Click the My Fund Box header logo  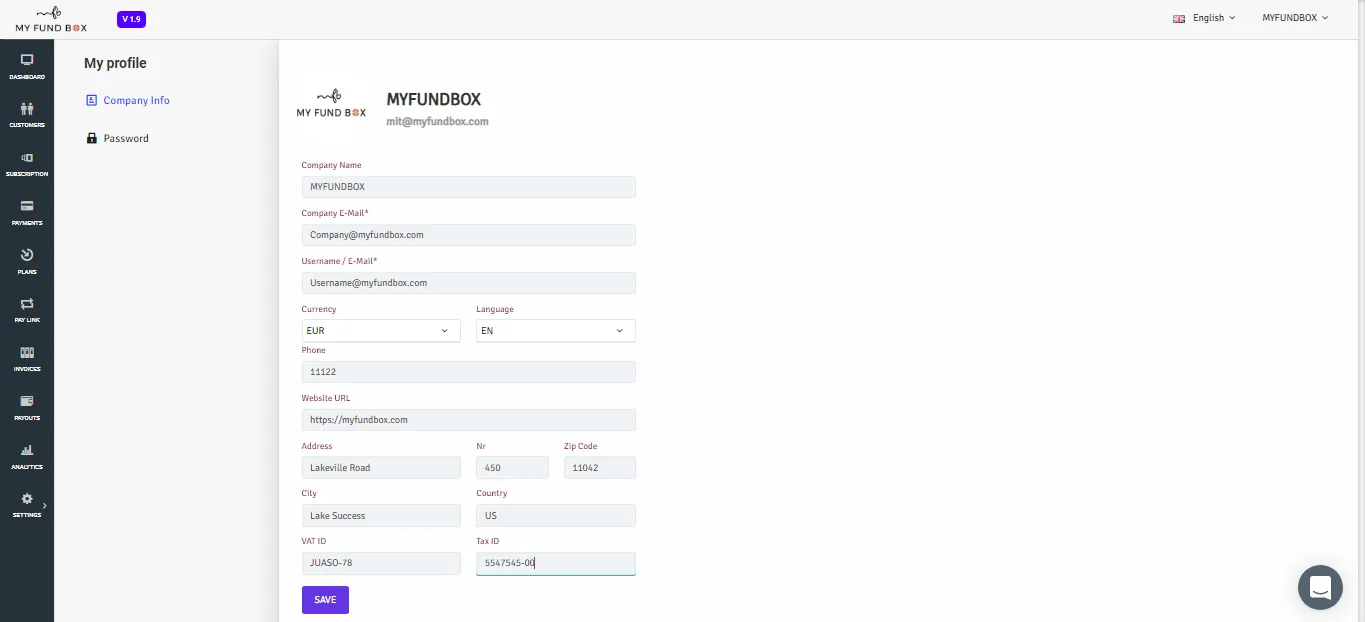tap(51, 19)
